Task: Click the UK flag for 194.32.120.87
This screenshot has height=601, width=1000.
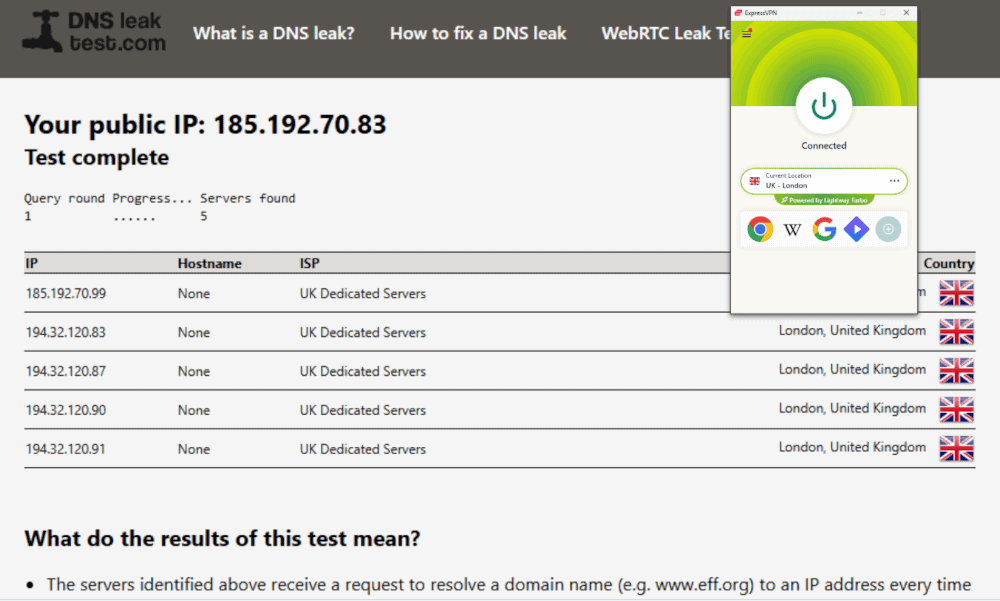Action: pos(957,371)
